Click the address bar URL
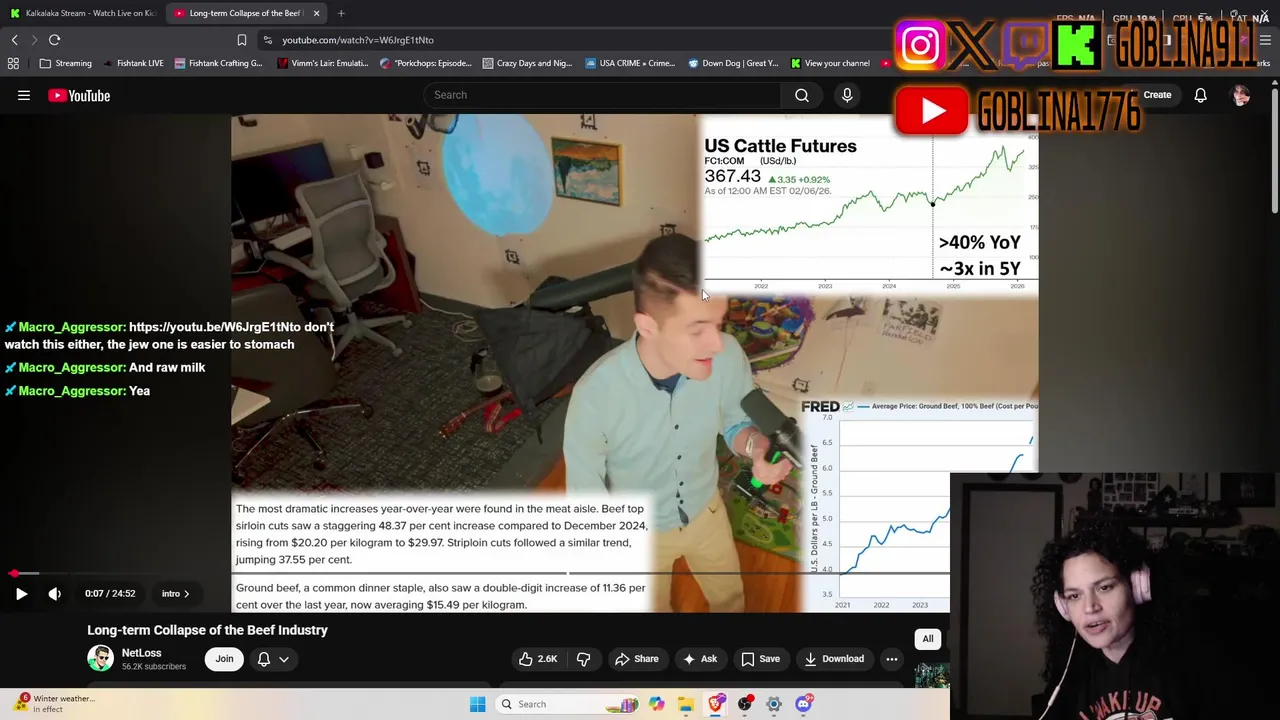This screenshot has height=720, width=1280. 358,40
